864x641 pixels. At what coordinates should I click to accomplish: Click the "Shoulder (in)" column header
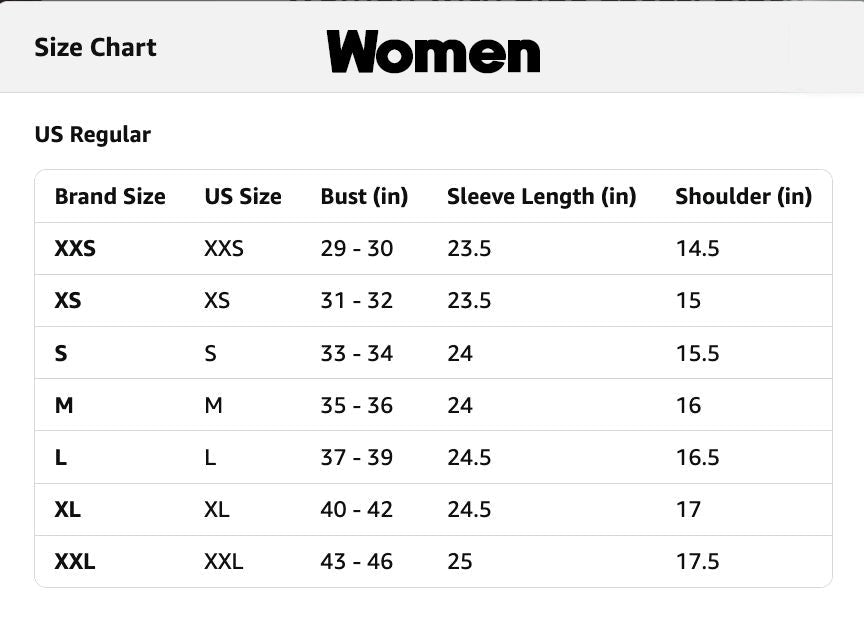pos(743,197)
